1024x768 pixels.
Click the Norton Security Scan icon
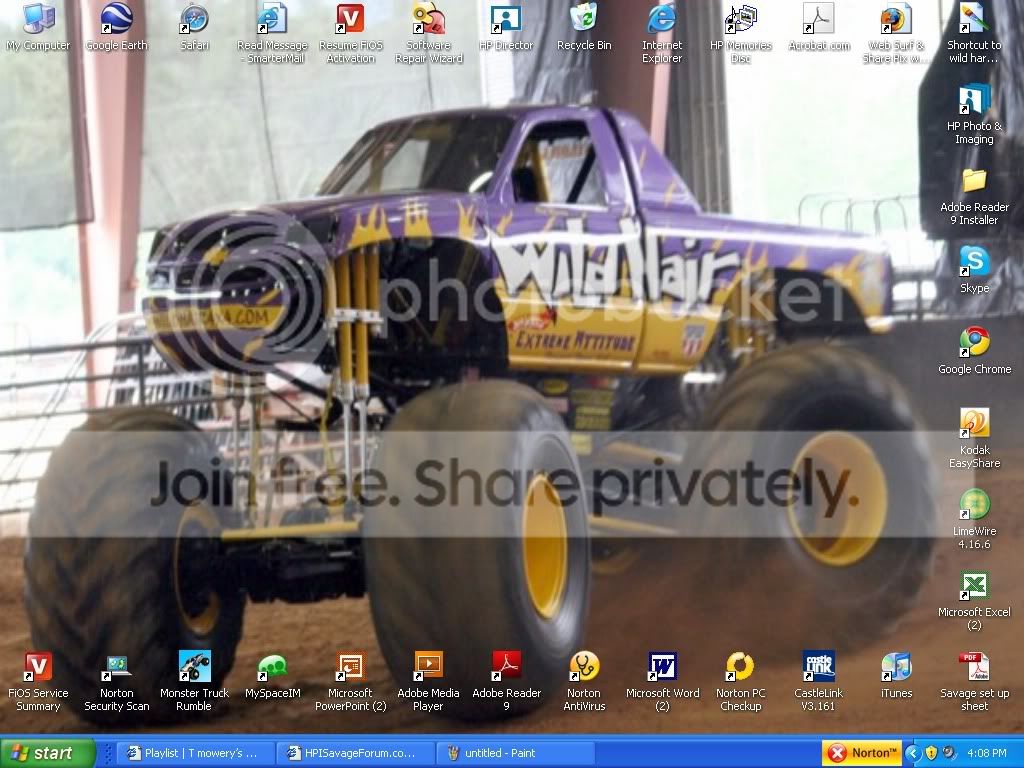(x=117, y=682)
